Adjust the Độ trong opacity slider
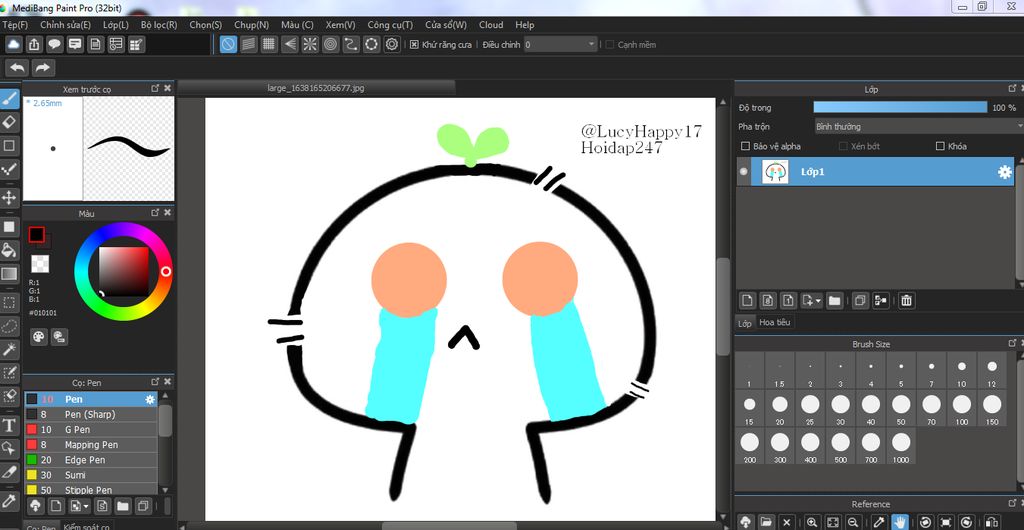The image size is (1024, 530). pos(900,107)
